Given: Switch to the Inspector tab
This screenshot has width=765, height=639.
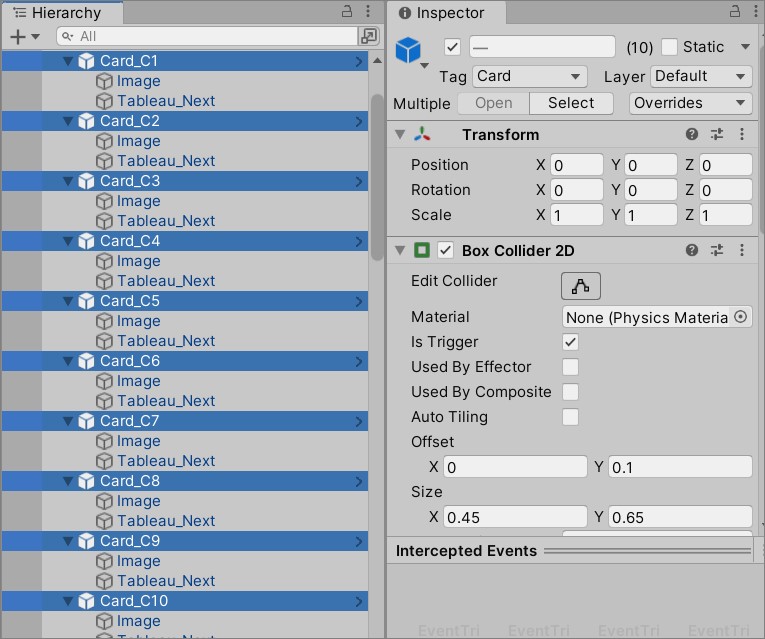Looking at the screenshot, I should coord(446,13).
